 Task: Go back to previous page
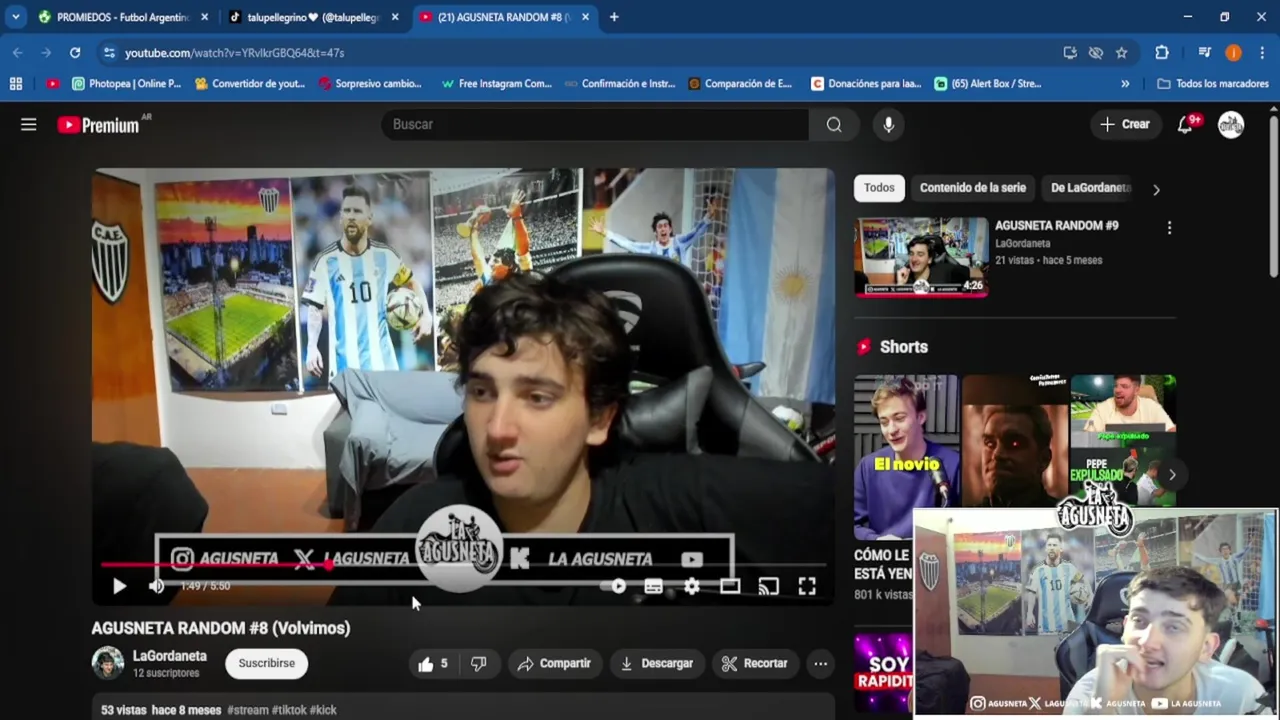[18, 53]
